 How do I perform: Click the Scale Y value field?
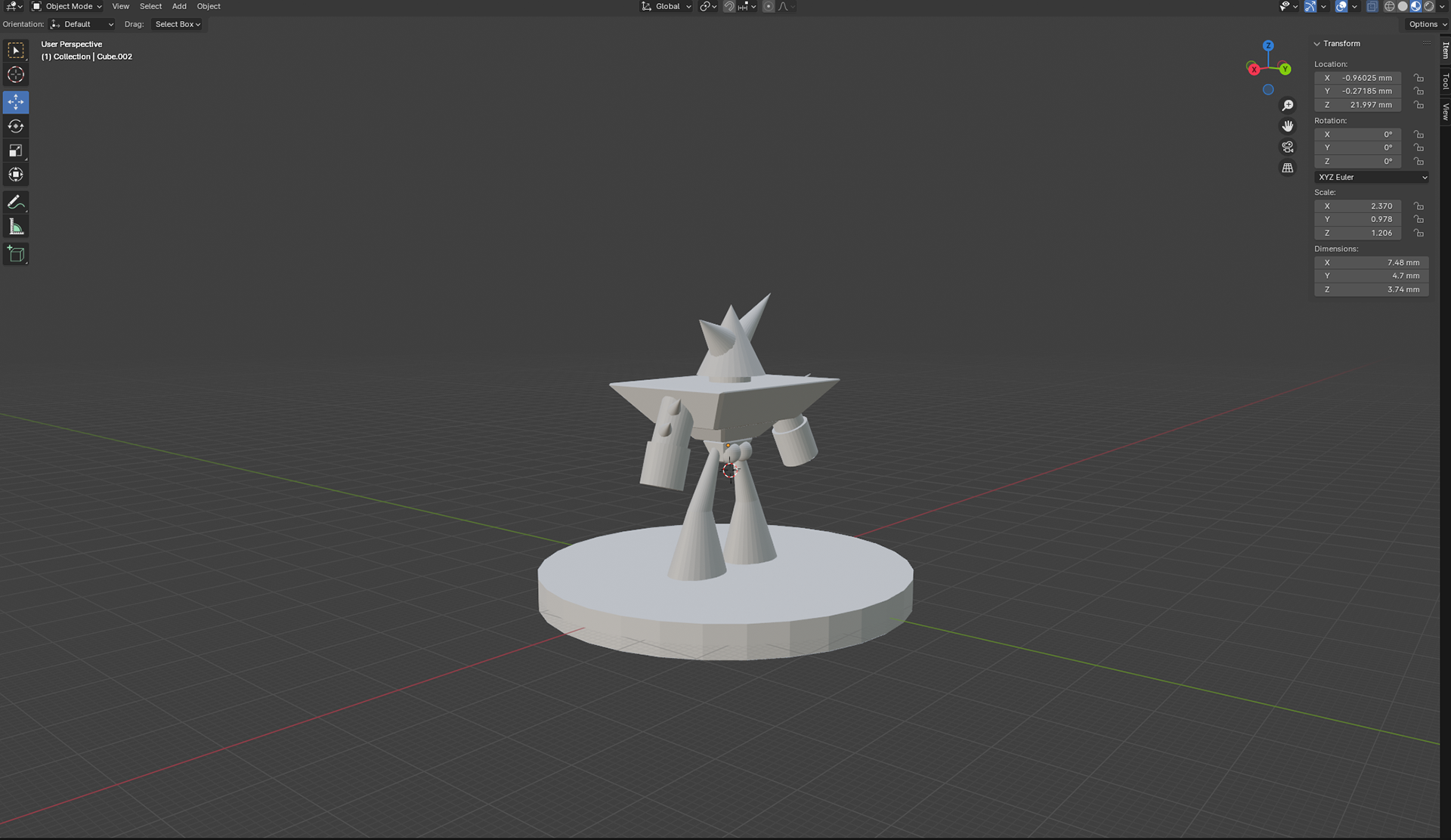1358,220
